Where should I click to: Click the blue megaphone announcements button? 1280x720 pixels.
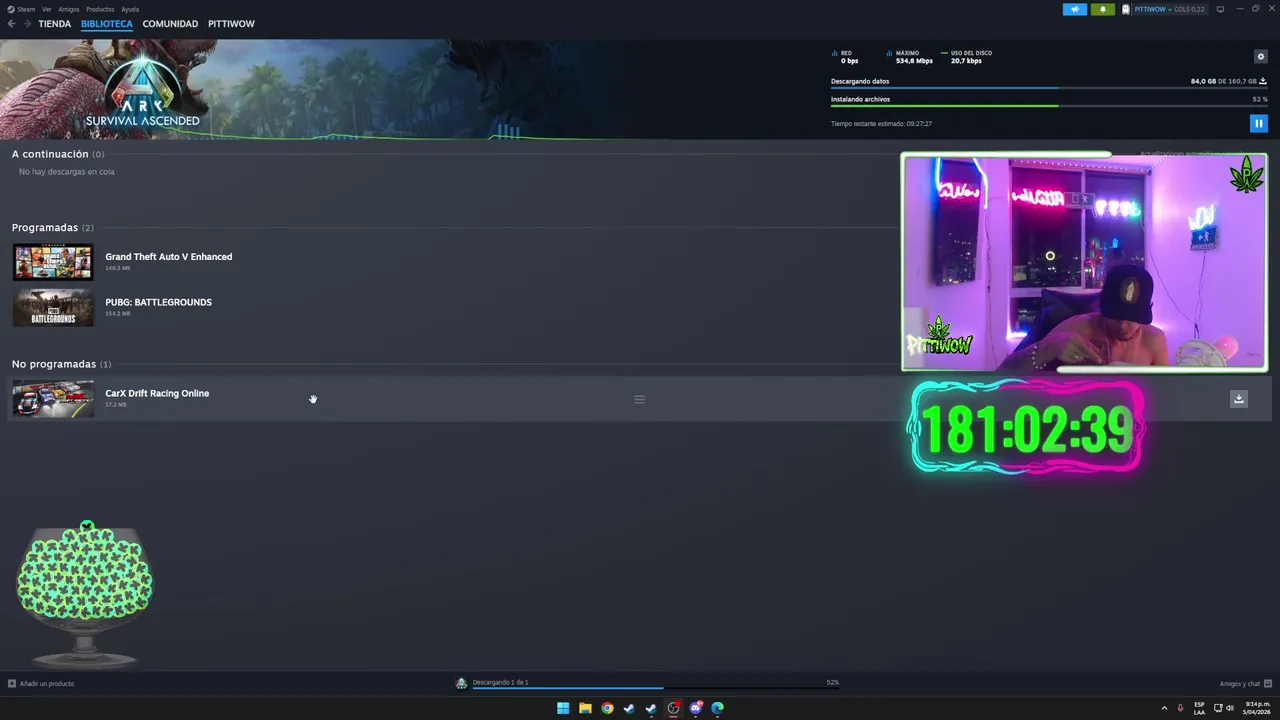click(x=1075, y=9)
